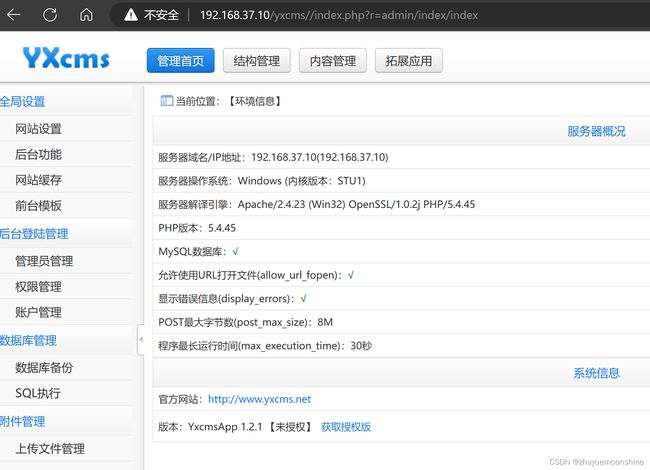Click the 服务器概况 section header

tap(597, 131)
